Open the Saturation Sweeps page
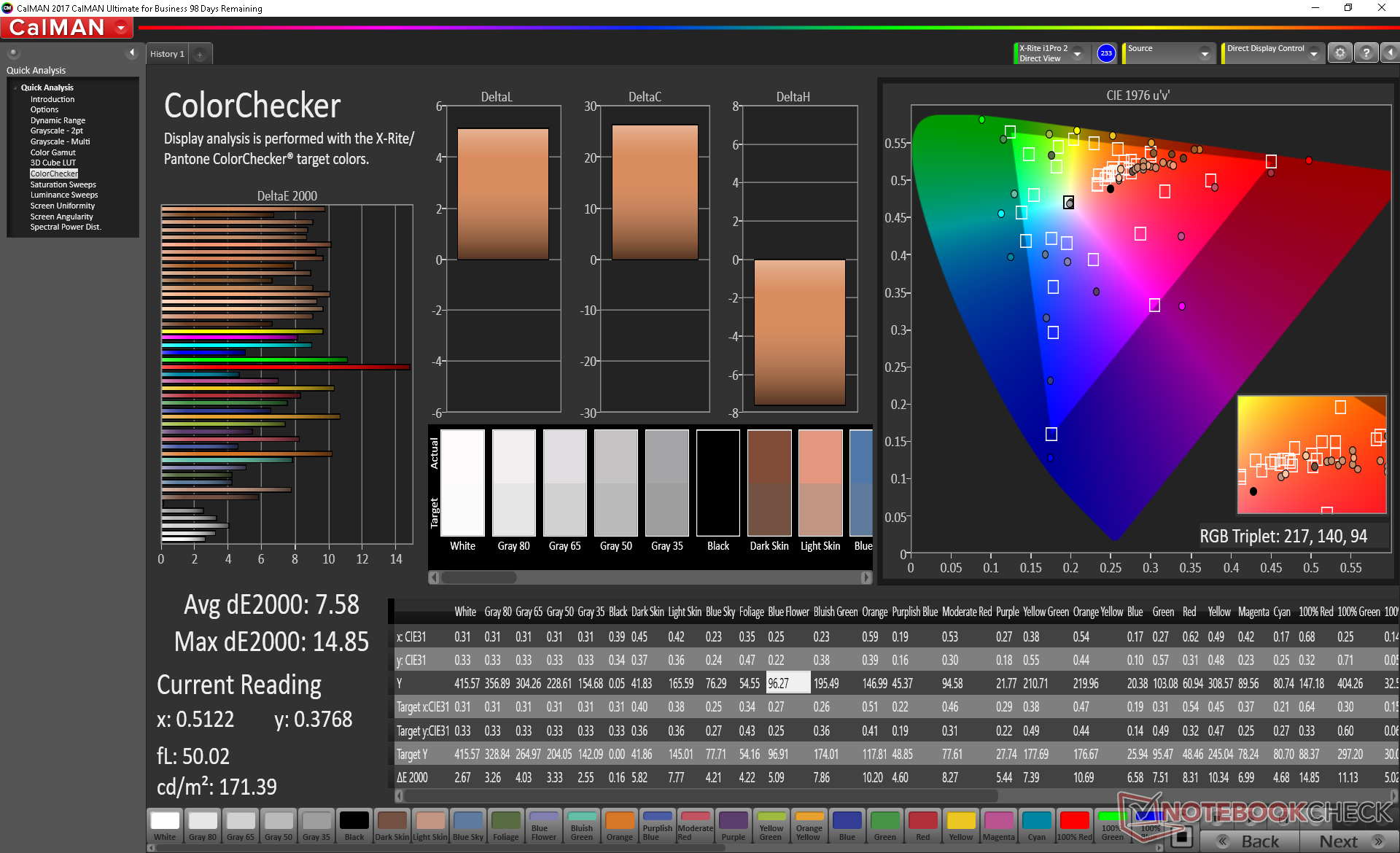The width and height of the screenshot is (1400, 853). point(63,184)
